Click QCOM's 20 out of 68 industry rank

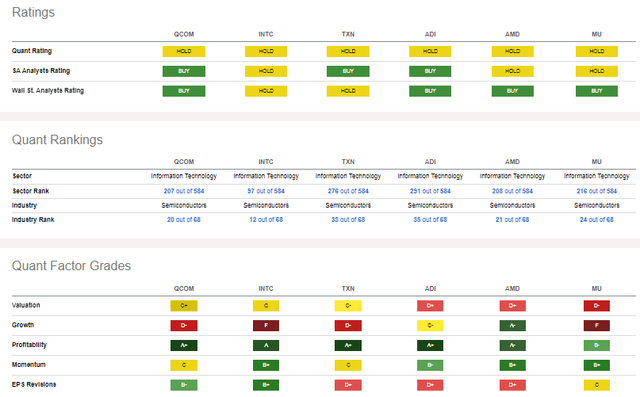click(x=184, y=220)
